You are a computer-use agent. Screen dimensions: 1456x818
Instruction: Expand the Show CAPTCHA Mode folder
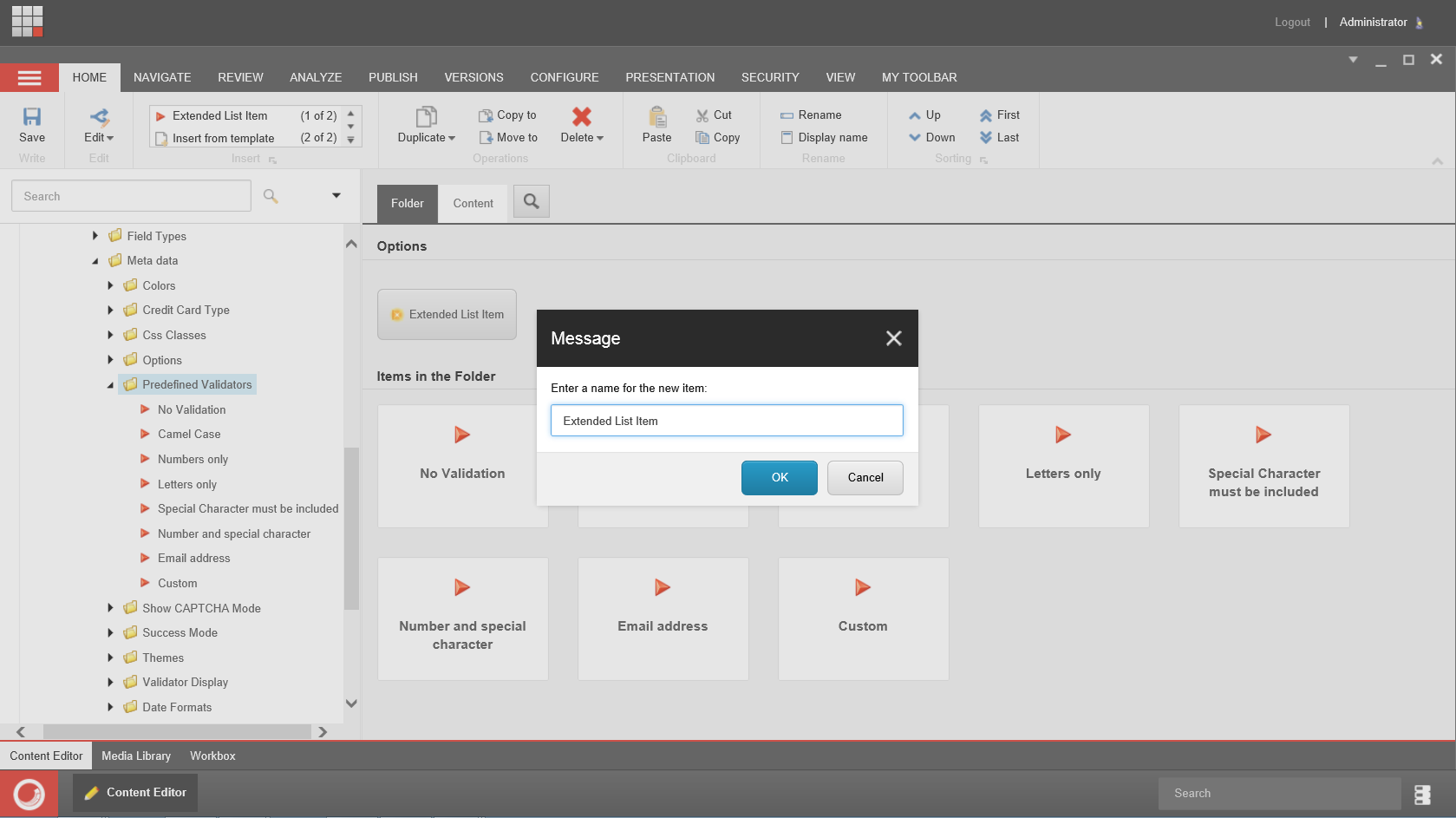(x=110, y=608)
